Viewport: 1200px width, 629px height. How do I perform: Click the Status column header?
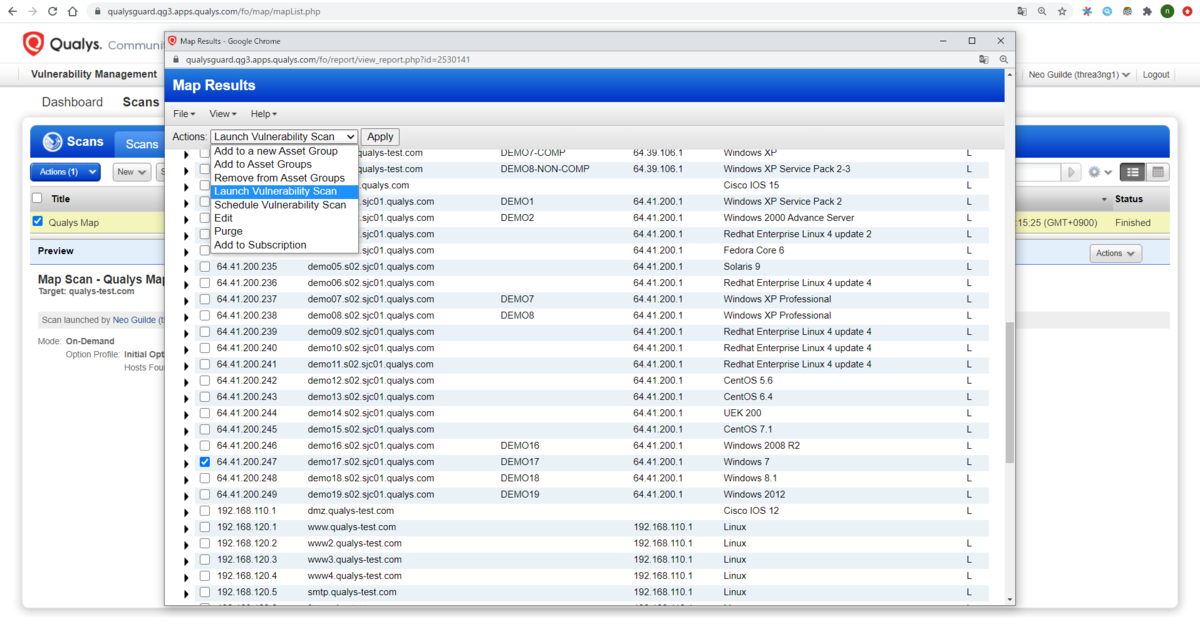1129,199
